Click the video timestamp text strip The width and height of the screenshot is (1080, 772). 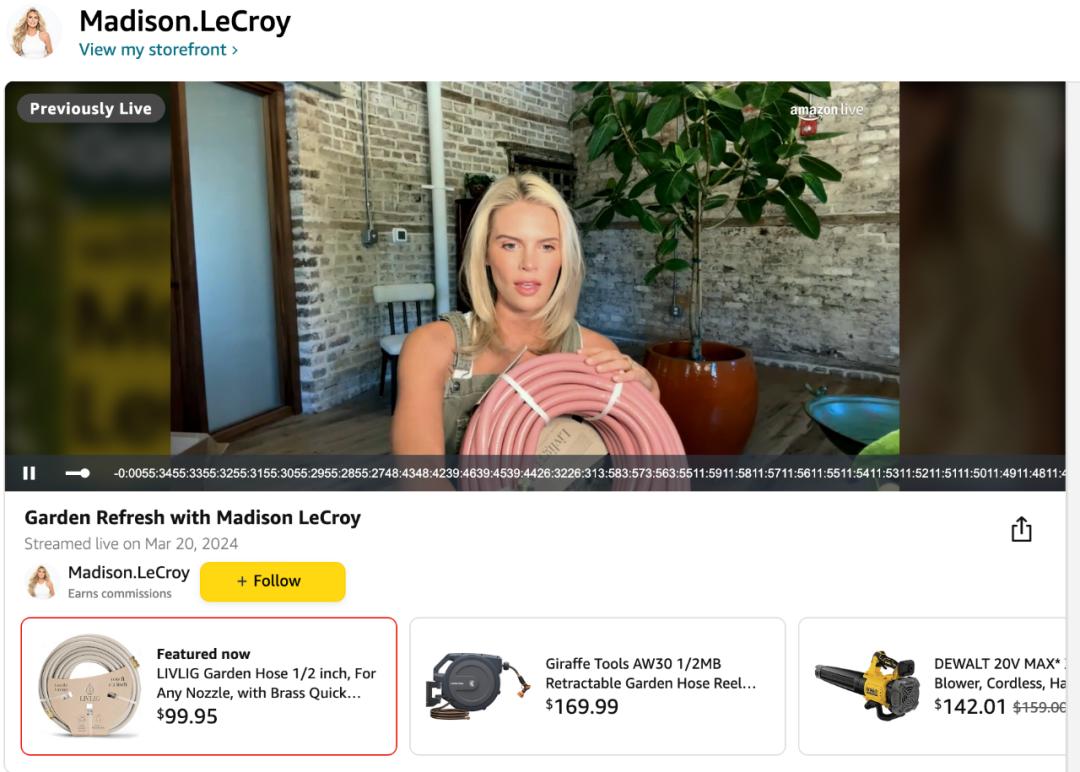590,473
